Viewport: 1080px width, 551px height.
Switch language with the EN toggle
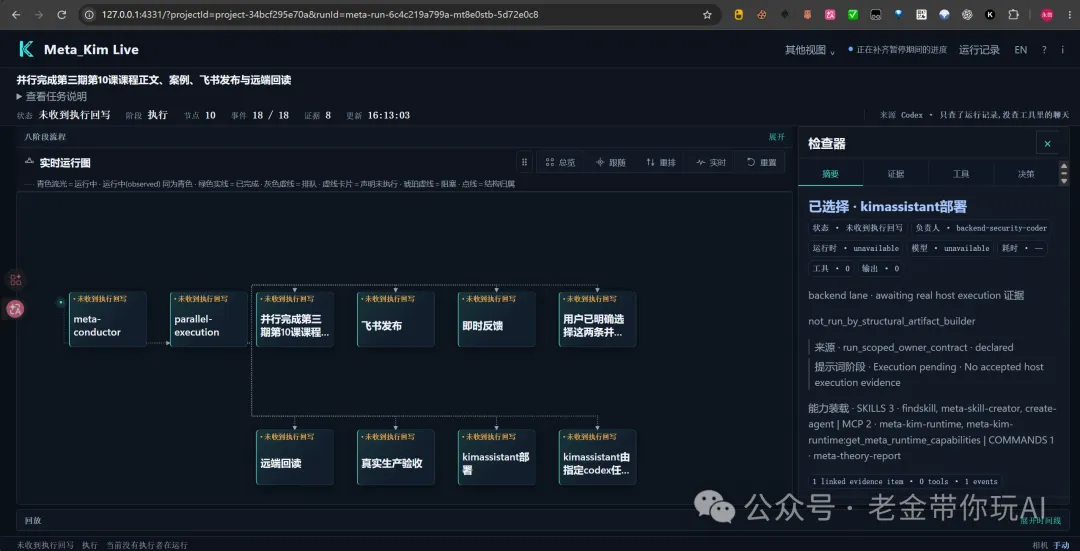pos(1021,50)
